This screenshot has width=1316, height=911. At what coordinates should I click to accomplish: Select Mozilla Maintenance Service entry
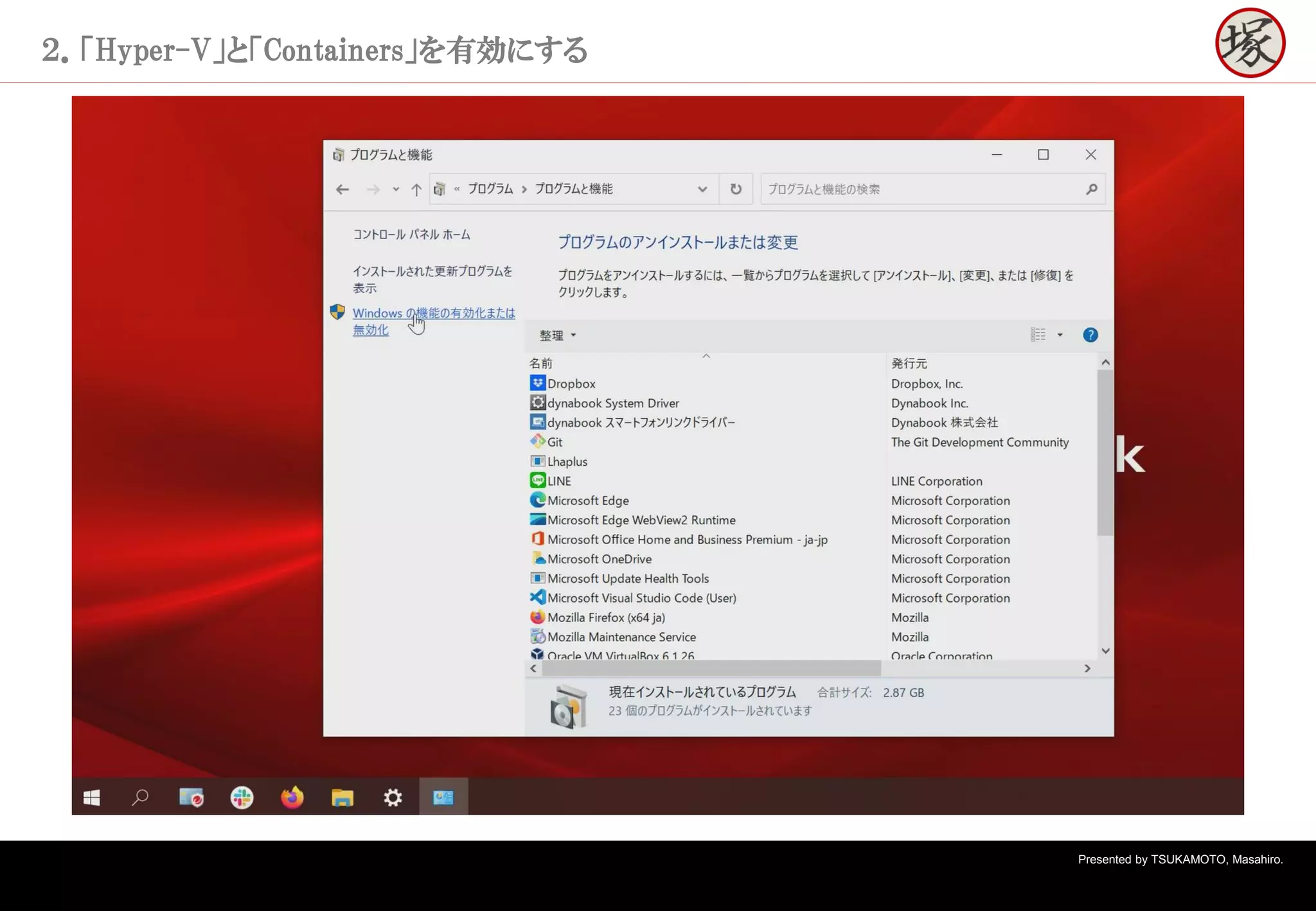[621, 637]
